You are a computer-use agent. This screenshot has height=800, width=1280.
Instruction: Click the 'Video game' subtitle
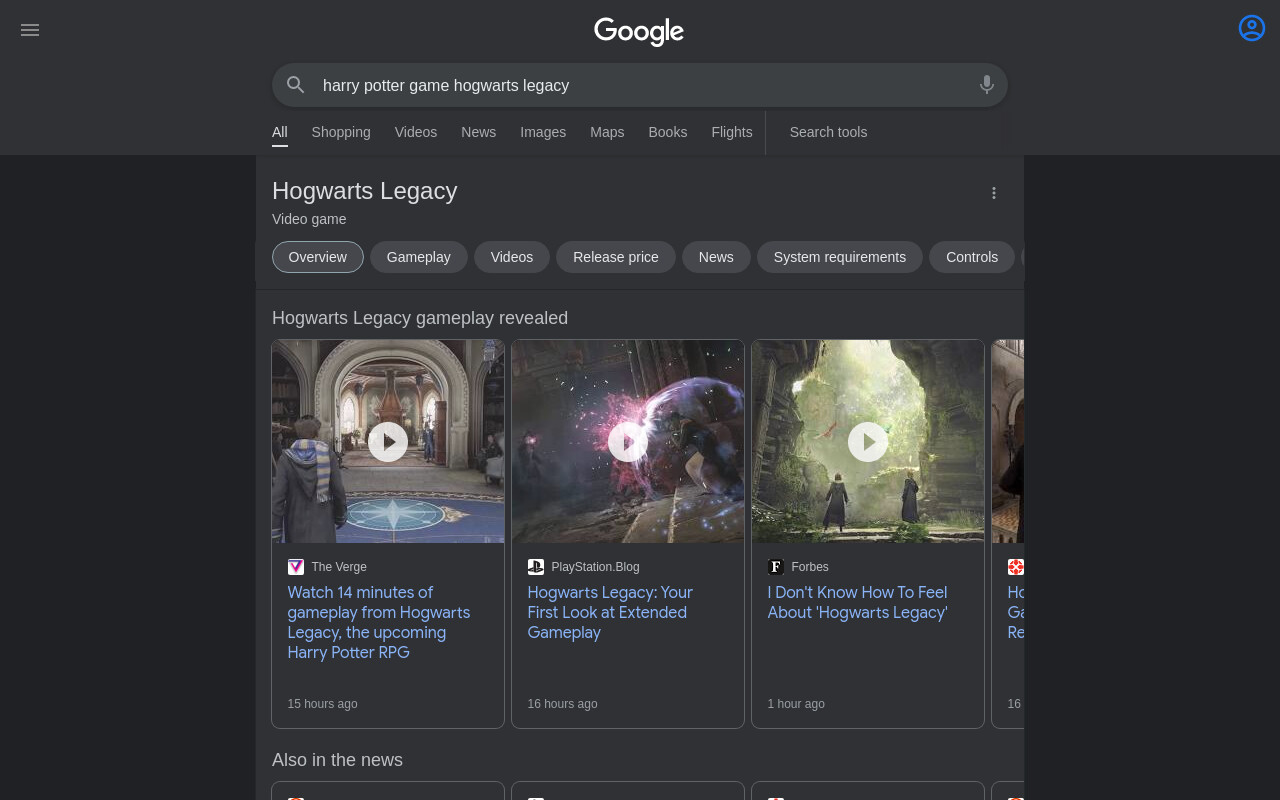coord(309,219)
